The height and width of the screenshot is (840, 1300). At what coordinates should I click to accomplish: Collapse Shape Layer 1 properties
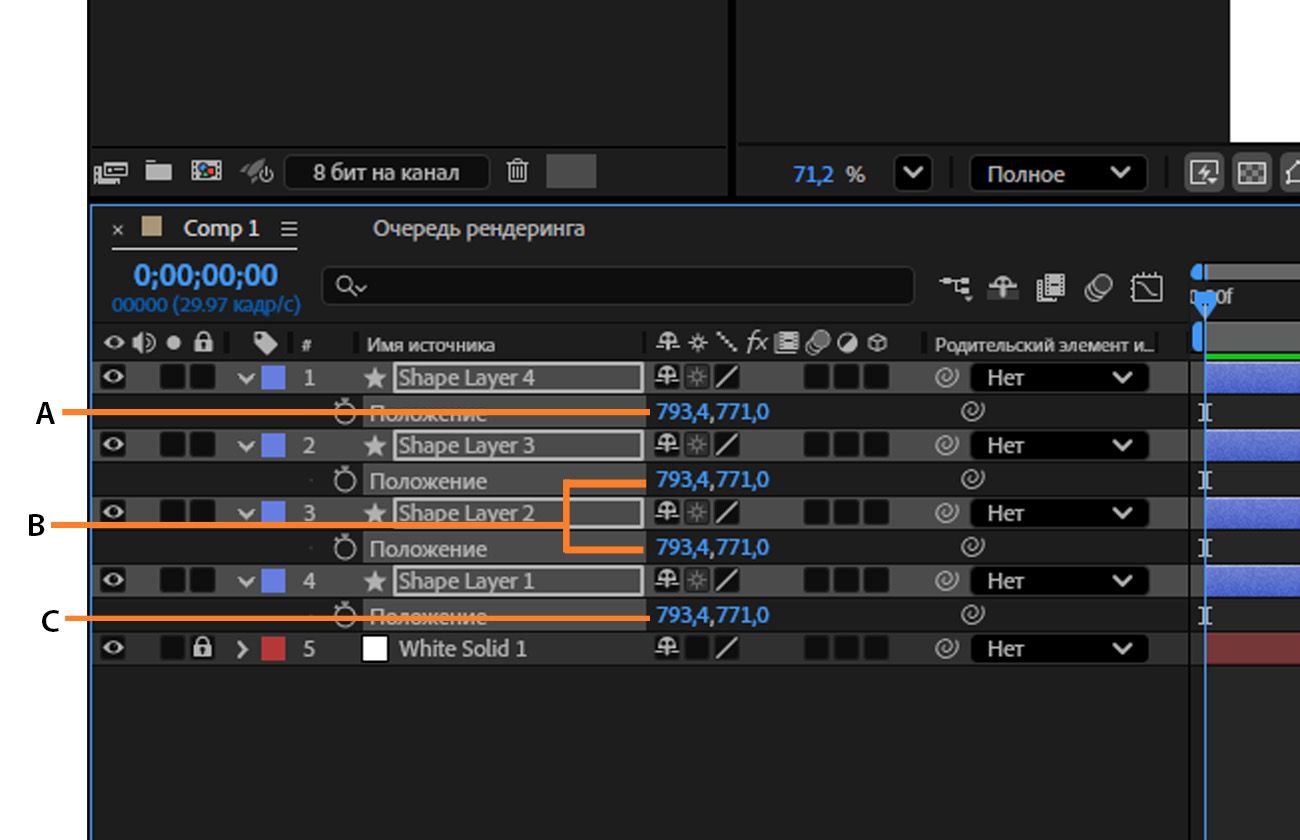coord(245,581)
